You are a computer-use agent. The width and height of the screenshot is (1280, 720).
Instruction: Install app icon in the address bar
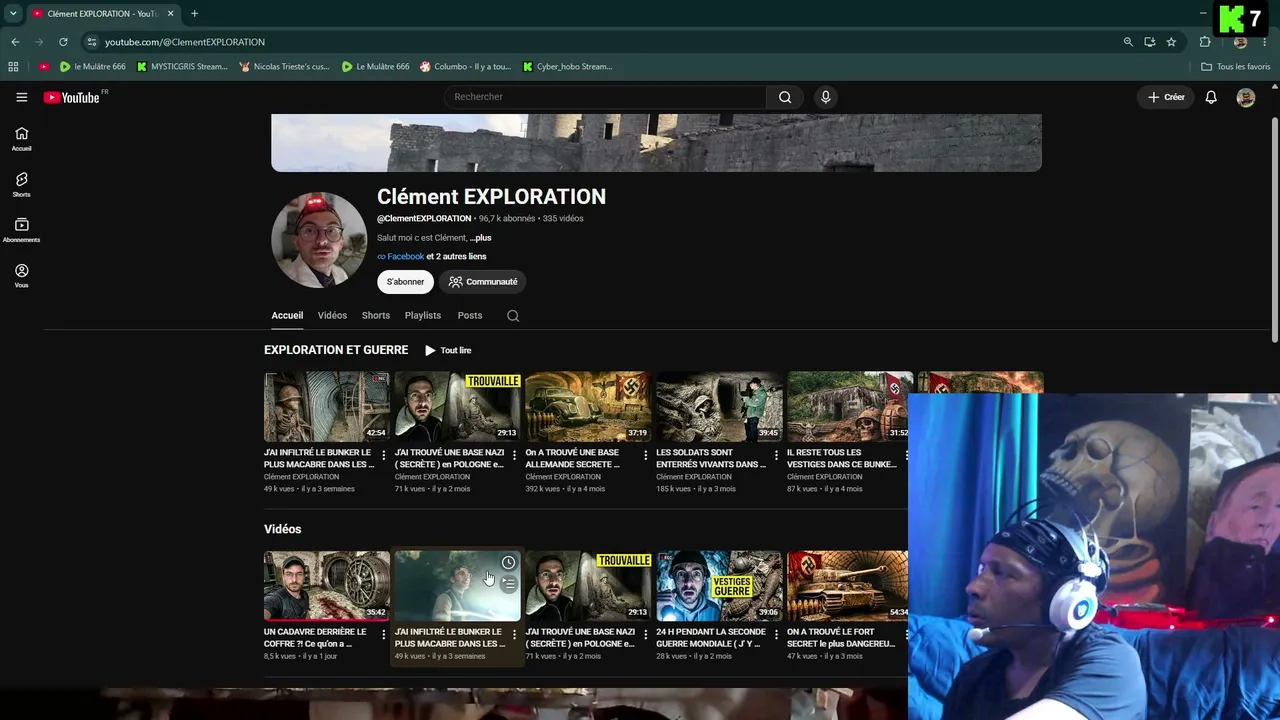1150,42
